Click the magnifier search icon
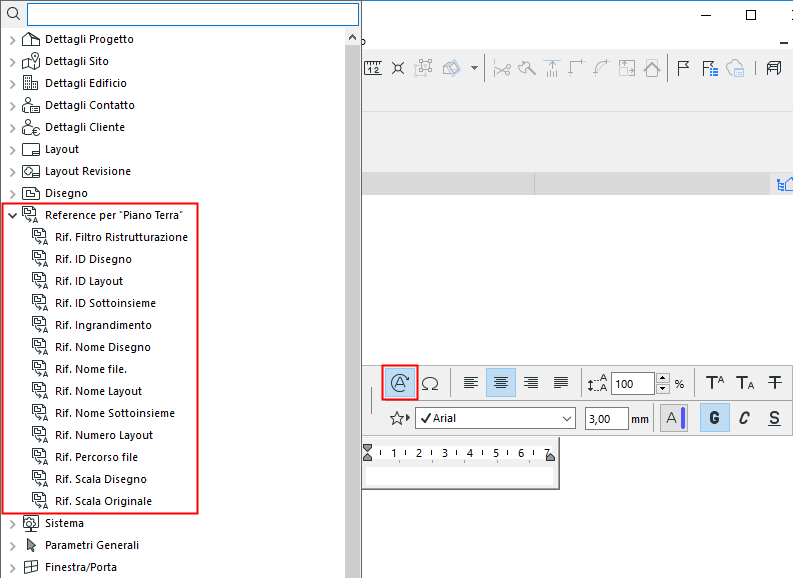The image size is (793, 578). (14, 14)
